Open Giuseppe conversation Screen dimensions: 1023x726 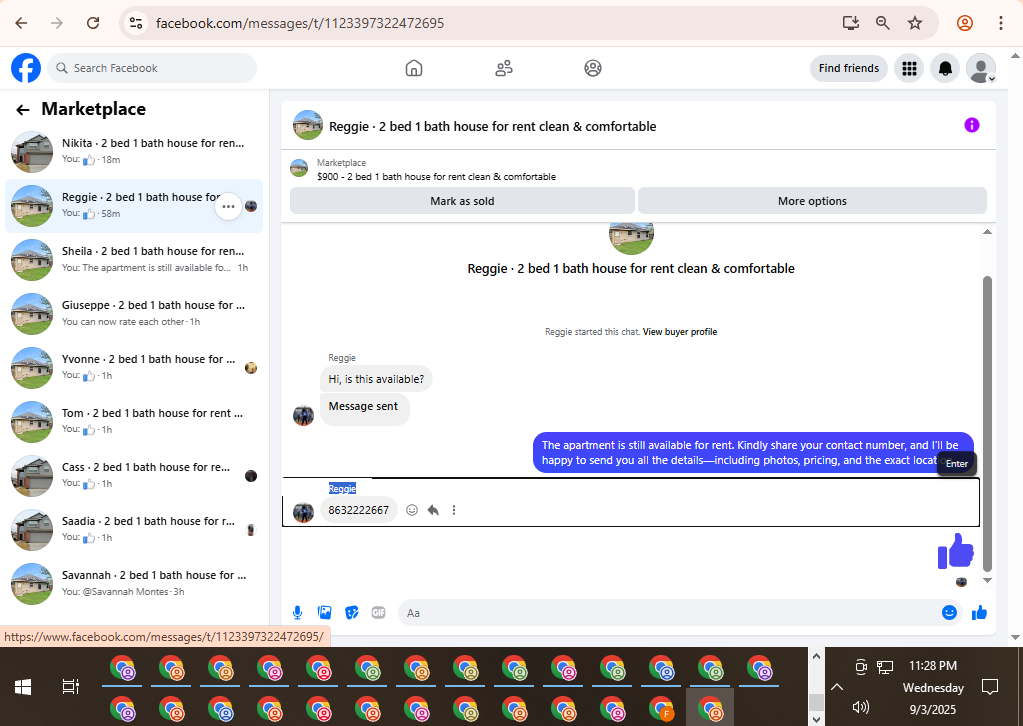[x=134, y=314]
